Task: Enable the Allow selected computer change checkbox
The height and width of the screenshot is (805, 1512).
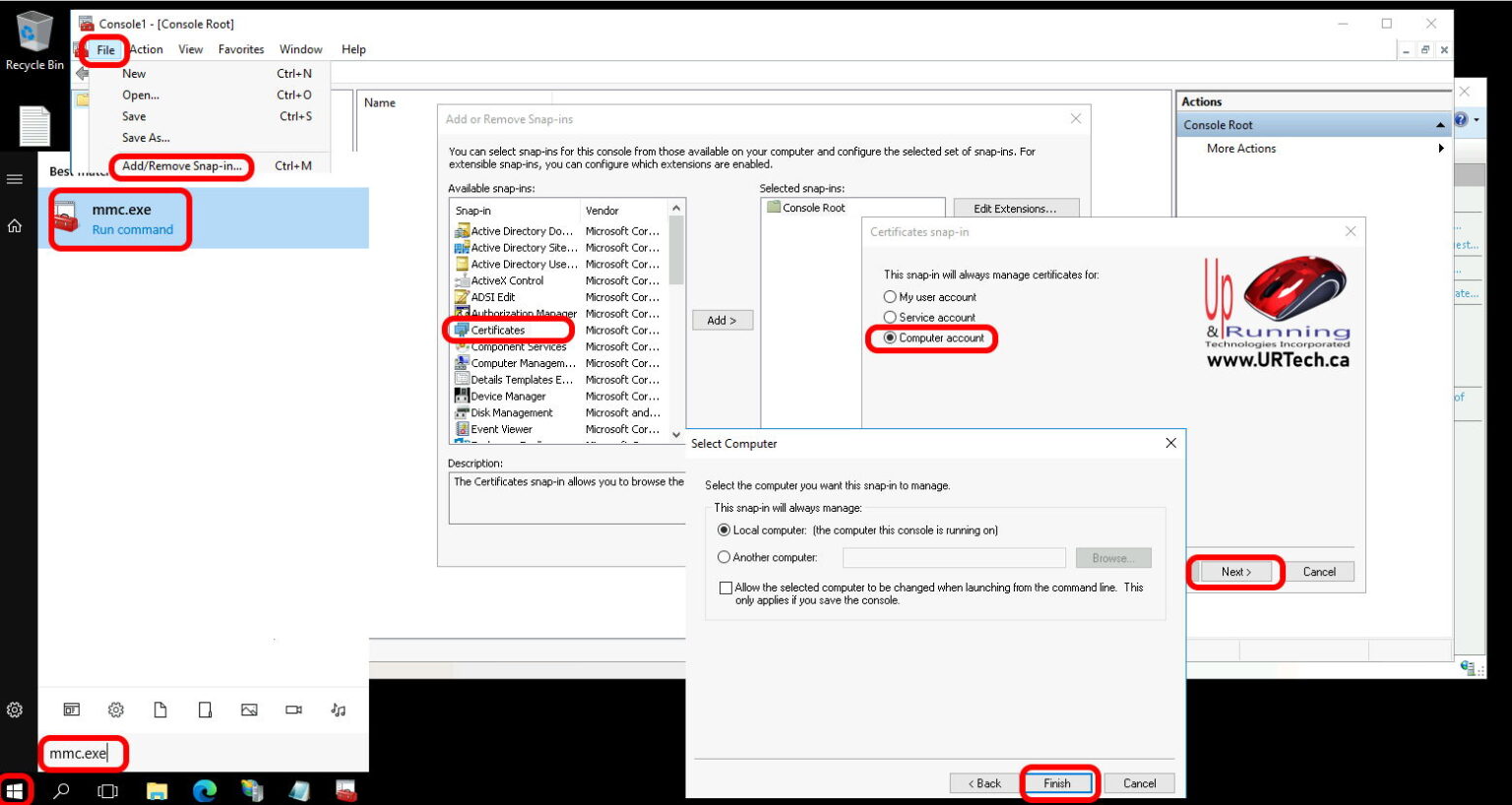Action: pyautogui.click(x=725, y=588)
